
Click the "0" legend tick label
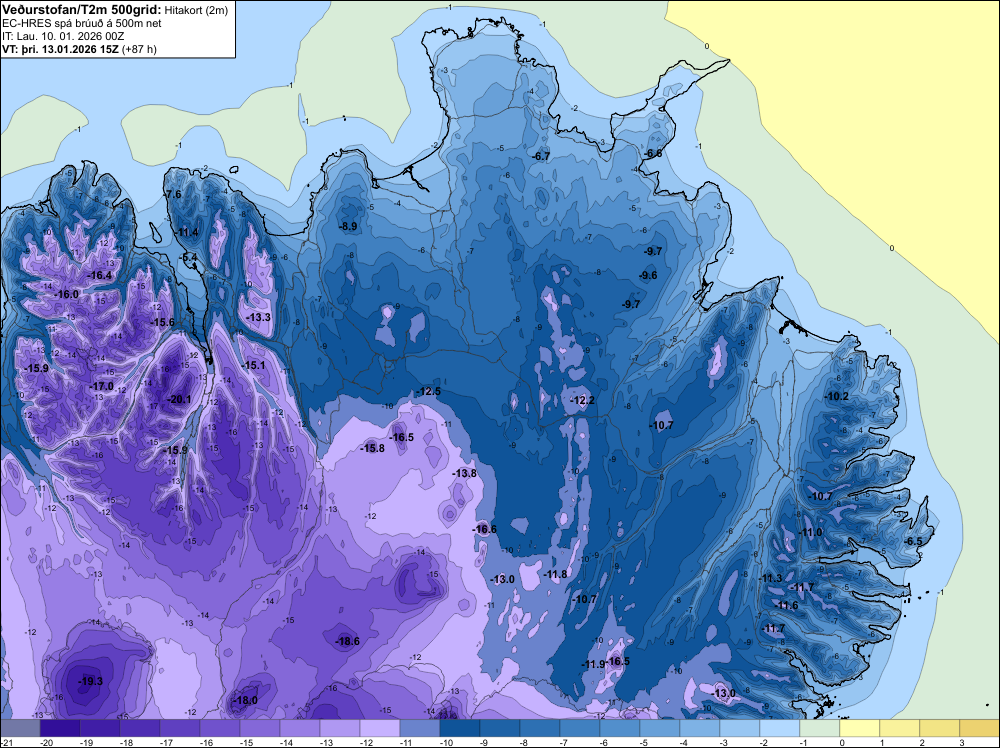click(x=841, y=743)
